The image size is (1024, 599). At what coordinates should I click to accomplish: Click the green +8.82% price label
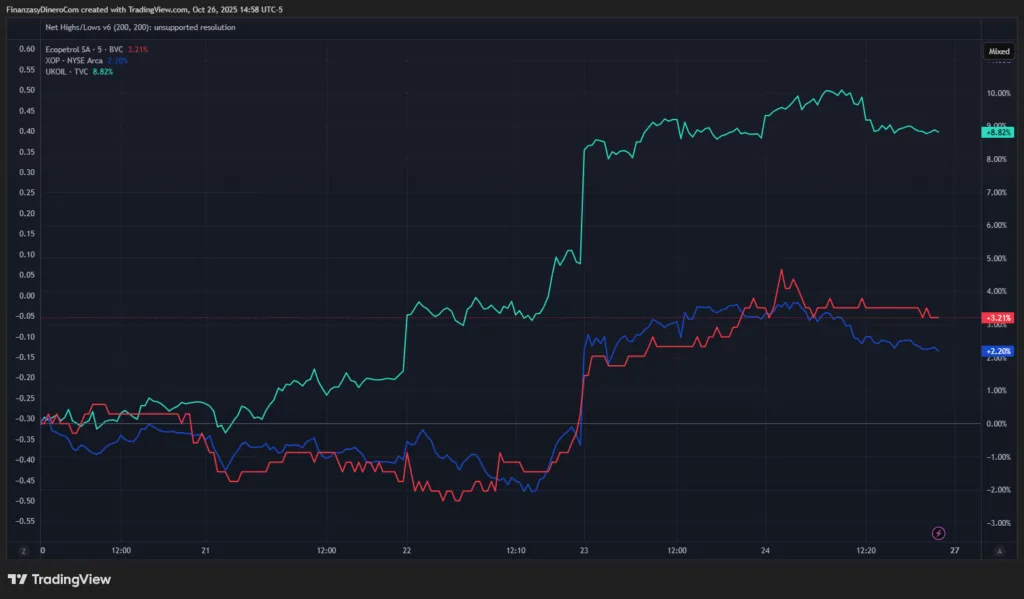tap(998, 132)
